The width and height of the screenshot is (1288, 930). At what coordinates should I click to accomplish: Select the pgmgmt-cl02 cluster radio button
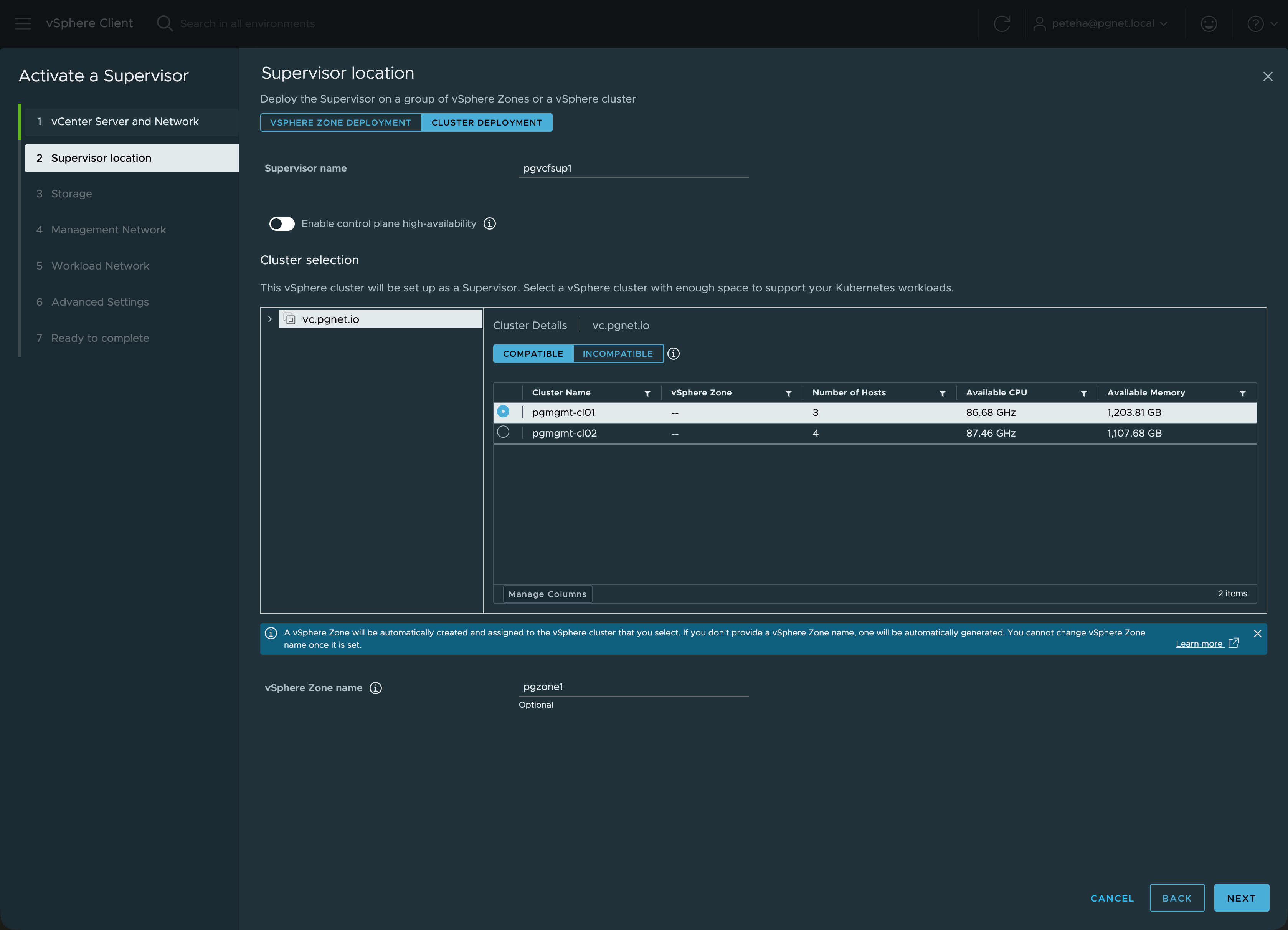click(503, 432)
